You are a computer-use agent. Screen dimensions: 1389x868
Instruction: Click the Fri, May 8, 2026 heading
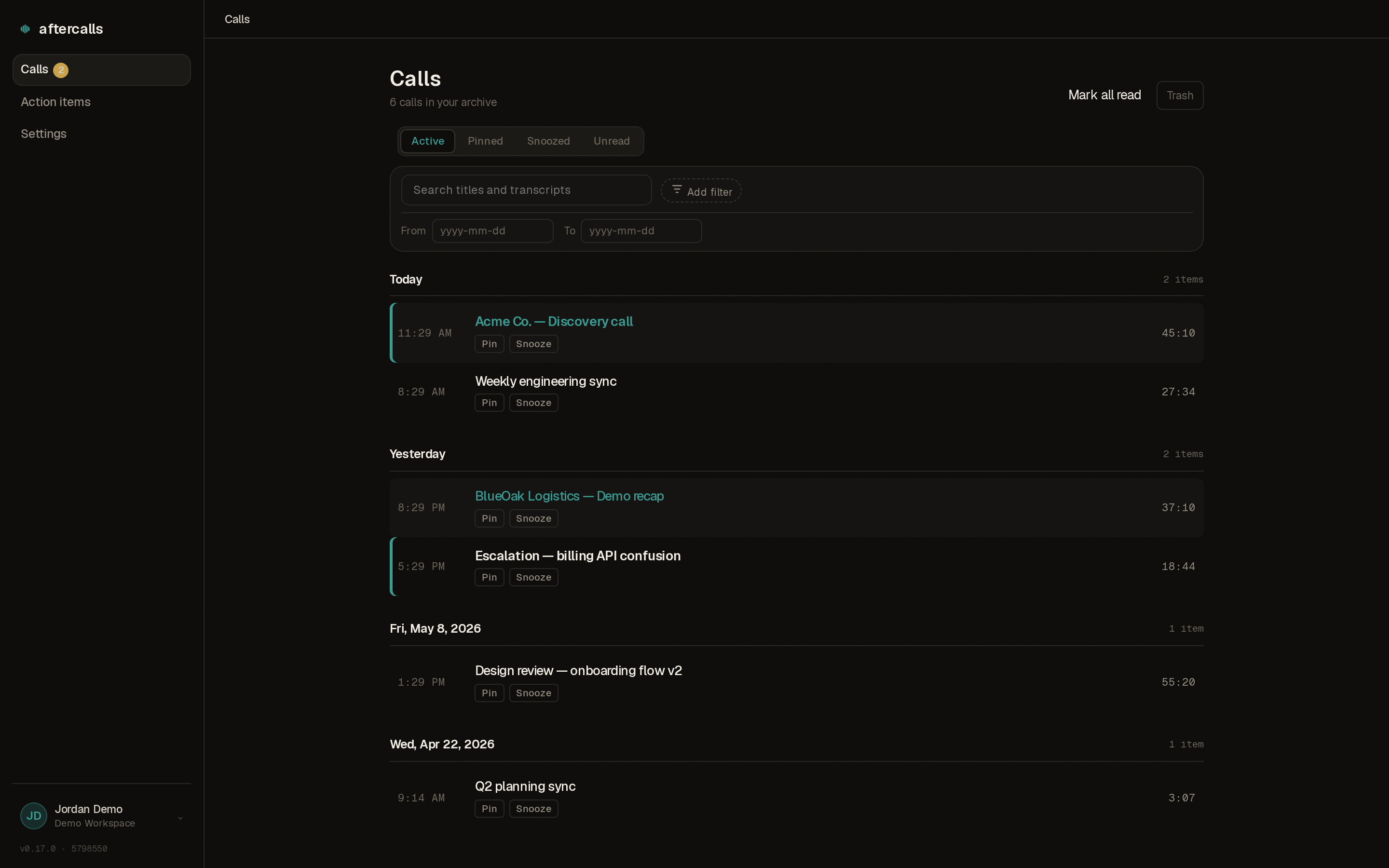click(x=435, y=629)
